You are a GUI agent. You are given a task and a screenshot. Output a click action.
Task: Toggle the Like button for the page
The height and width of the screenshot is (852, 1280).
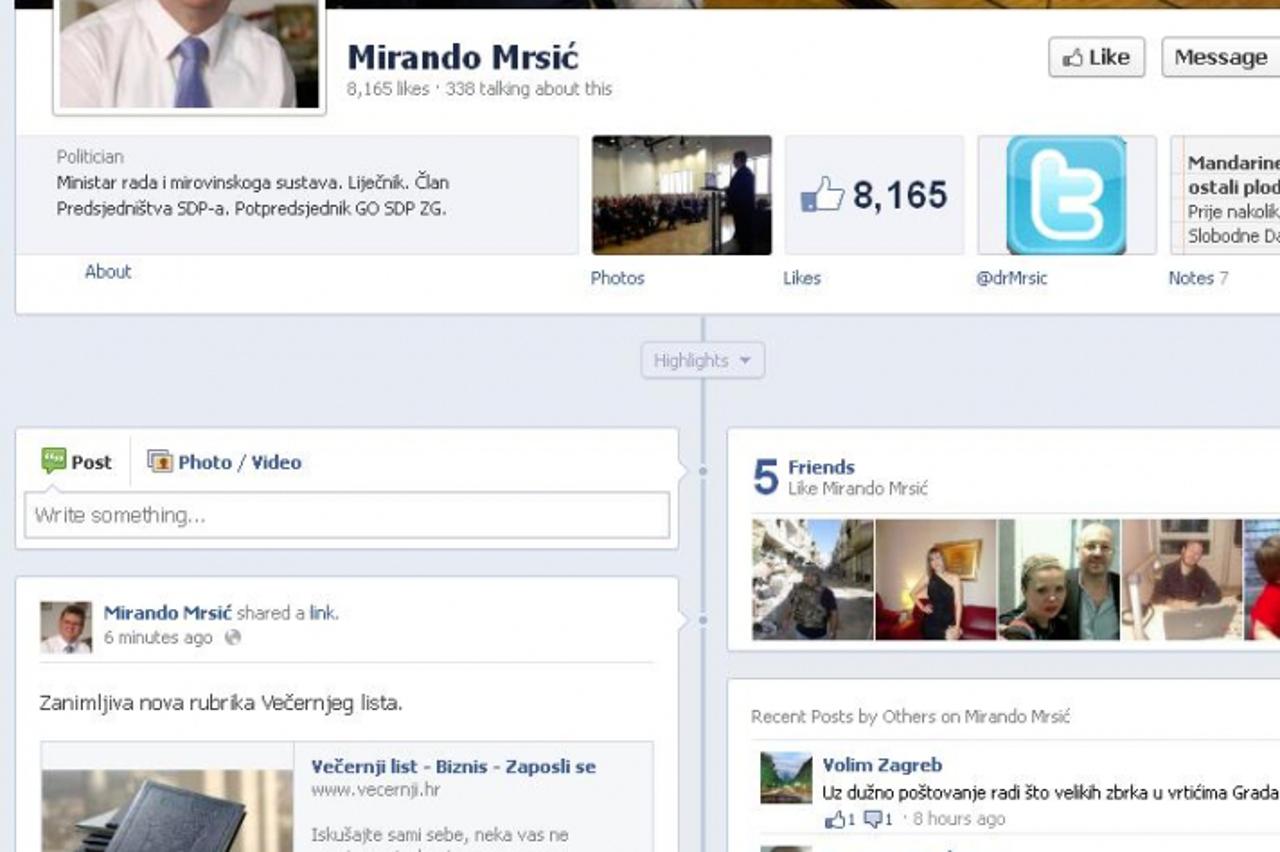click(1096, 57)
